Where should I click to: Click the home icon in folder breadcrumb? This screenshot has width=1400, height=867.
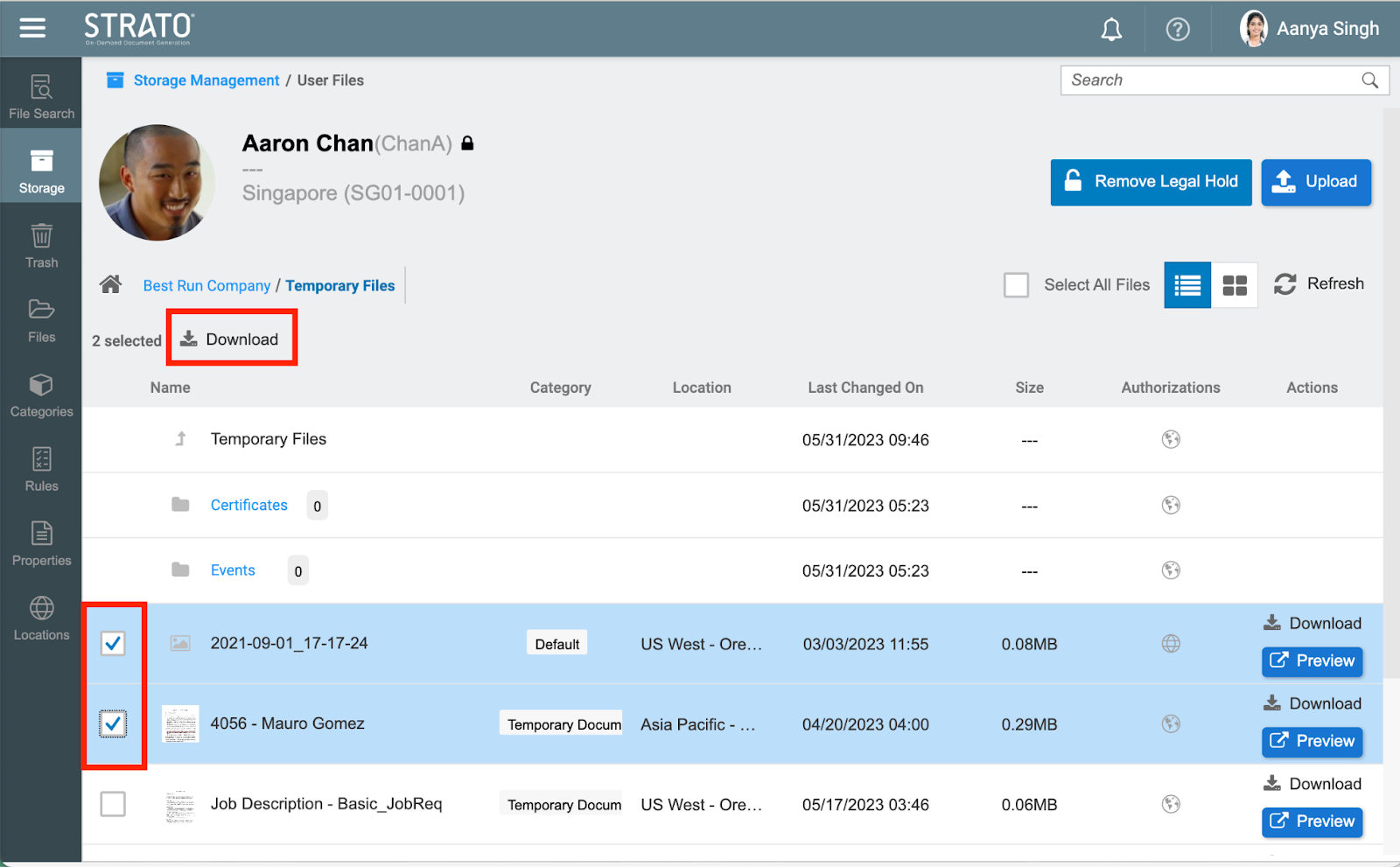pyautogui.click(x=110, y=284)
